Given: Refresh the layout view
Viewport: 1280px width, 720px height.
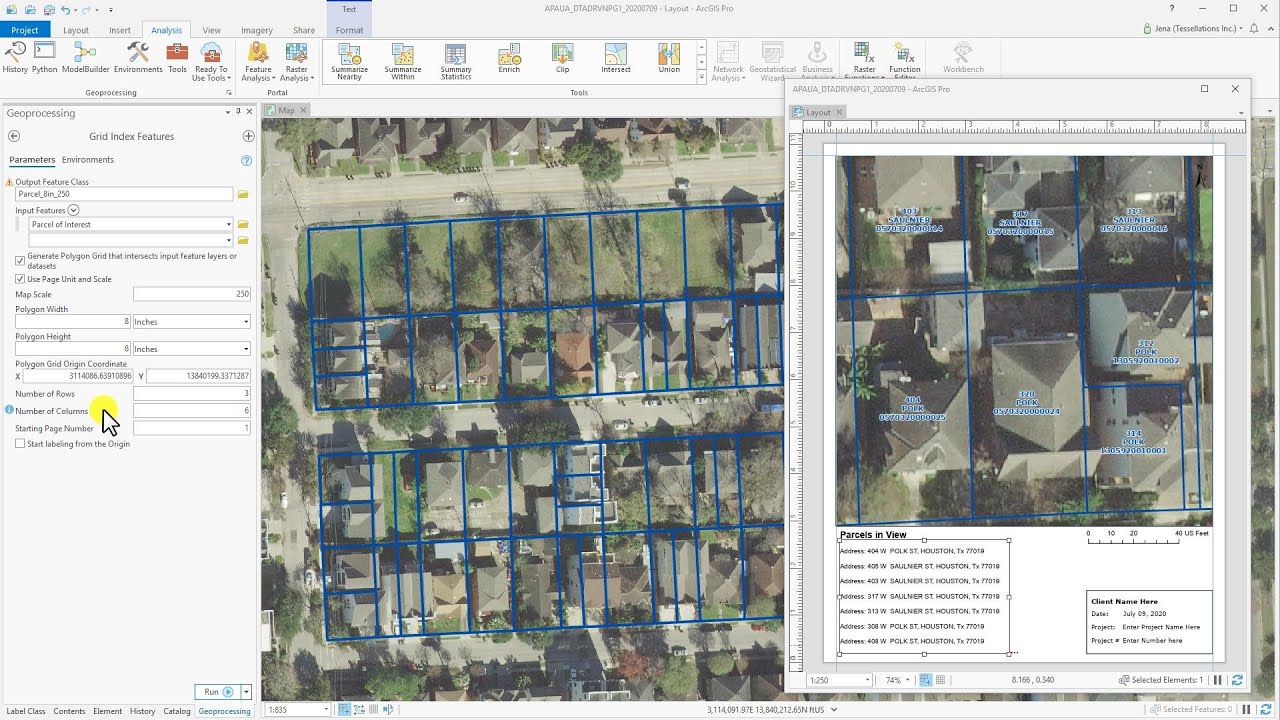Looking at the screenshot, I should pos(1237,680).
